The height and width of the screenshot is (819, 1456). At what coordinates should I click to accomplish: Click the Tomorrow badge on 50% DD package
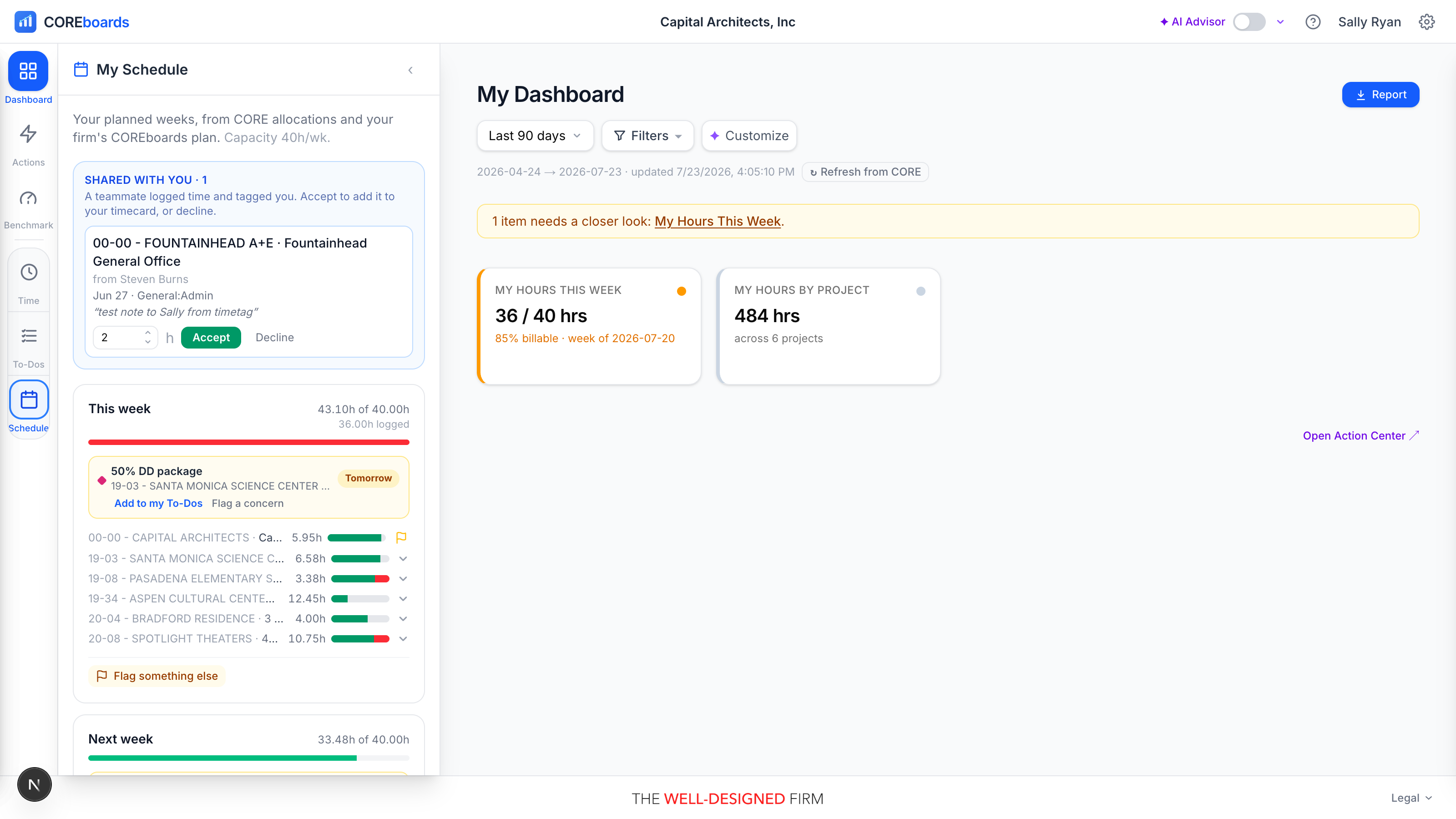(x=368, y=478)
